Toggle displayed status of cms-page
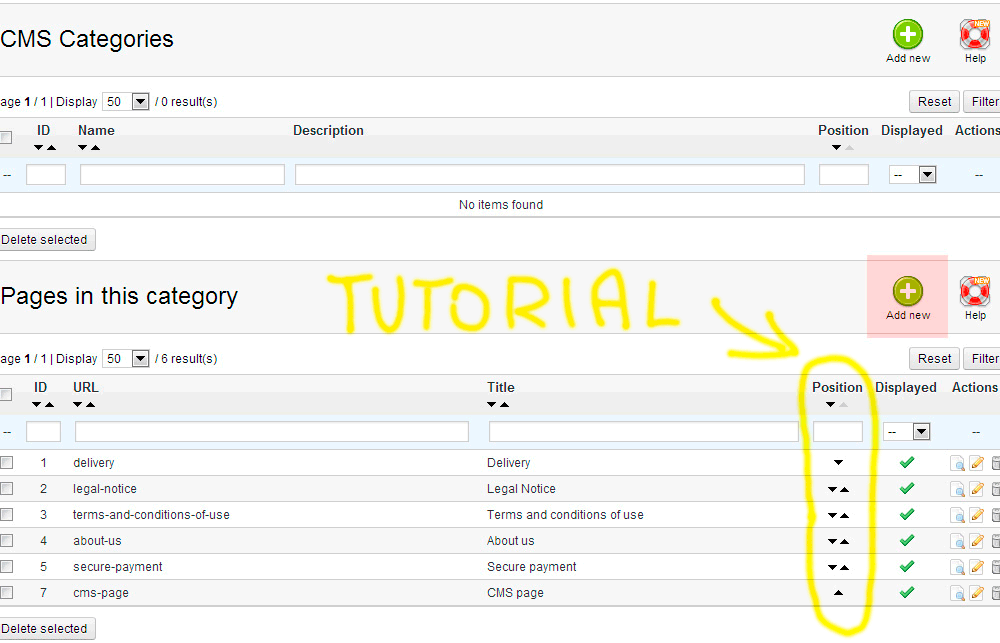Screen dimensions: 1000x643 click(907, 593)
